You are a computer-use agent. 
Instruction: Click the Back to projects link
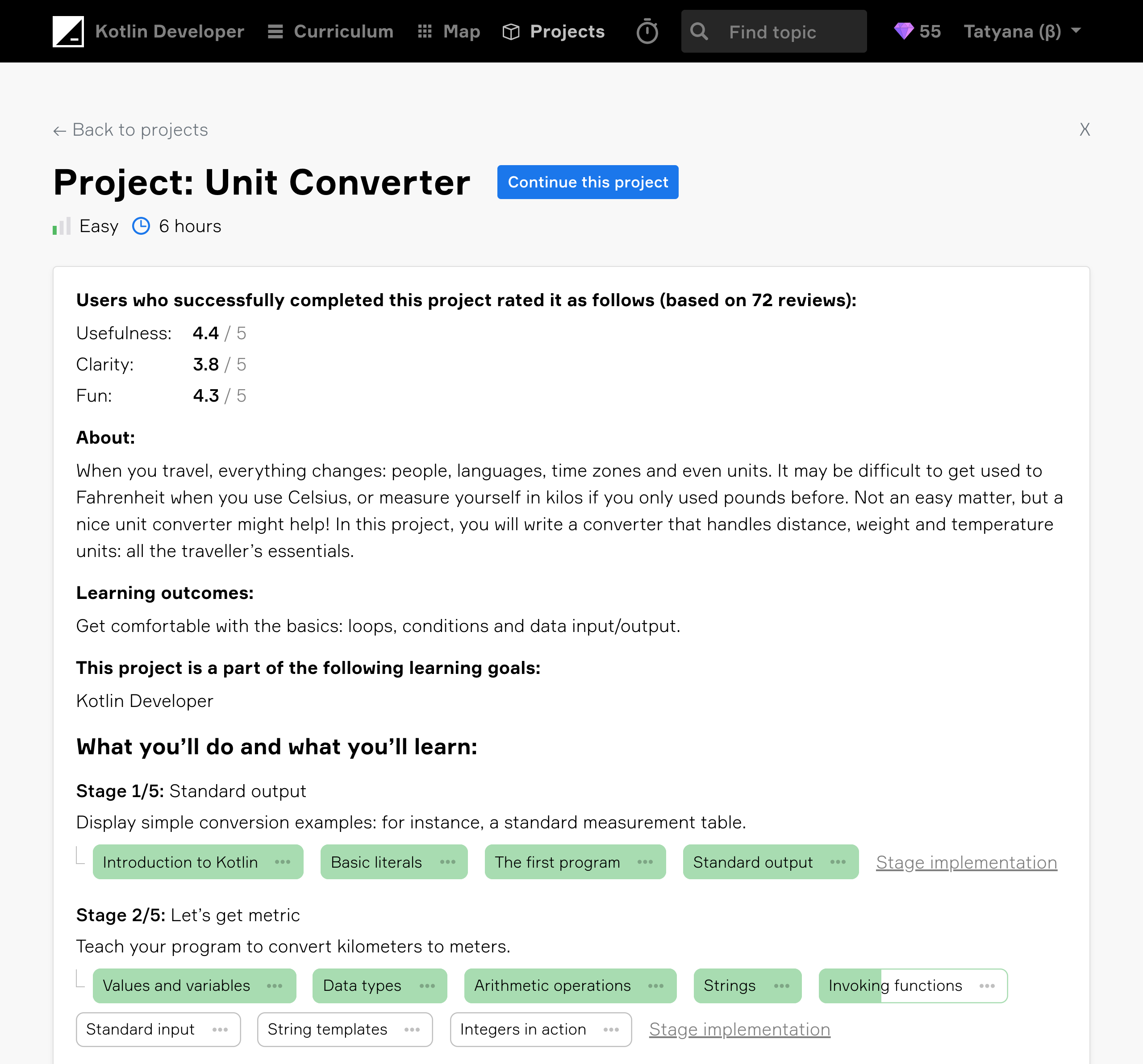(x=131, y=129)
